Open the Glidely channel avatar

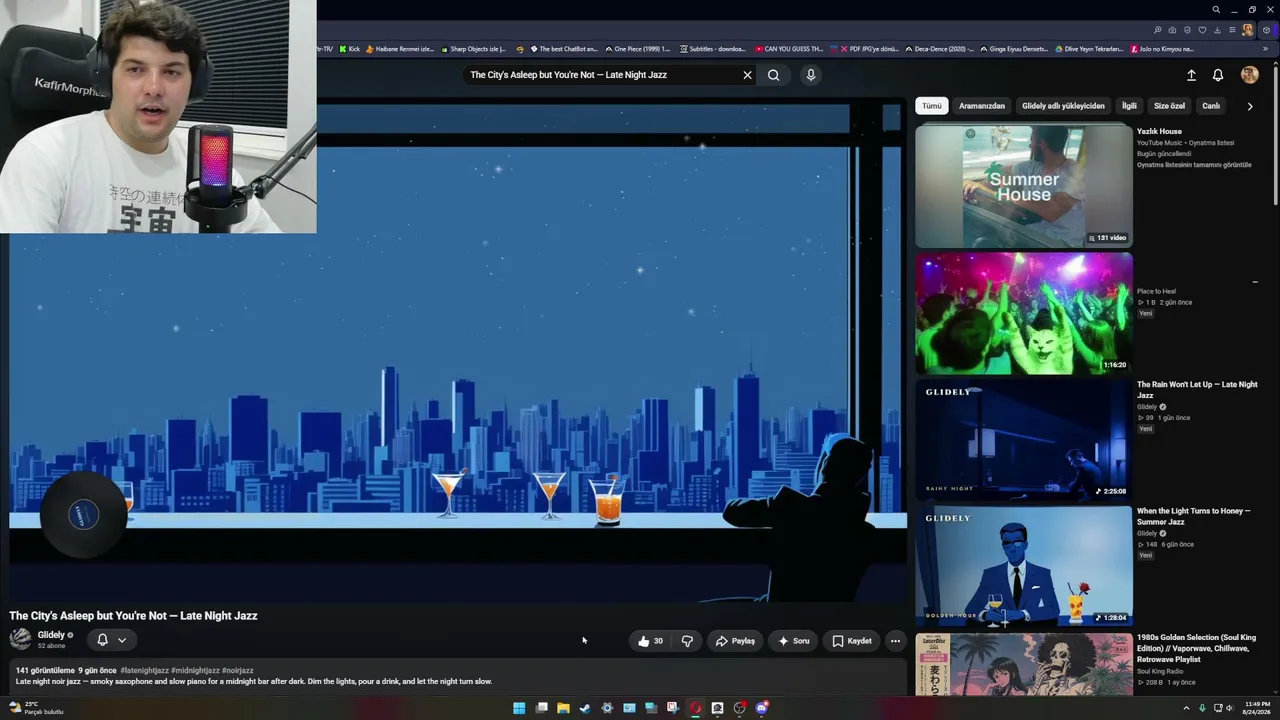[x=20, y=640]
